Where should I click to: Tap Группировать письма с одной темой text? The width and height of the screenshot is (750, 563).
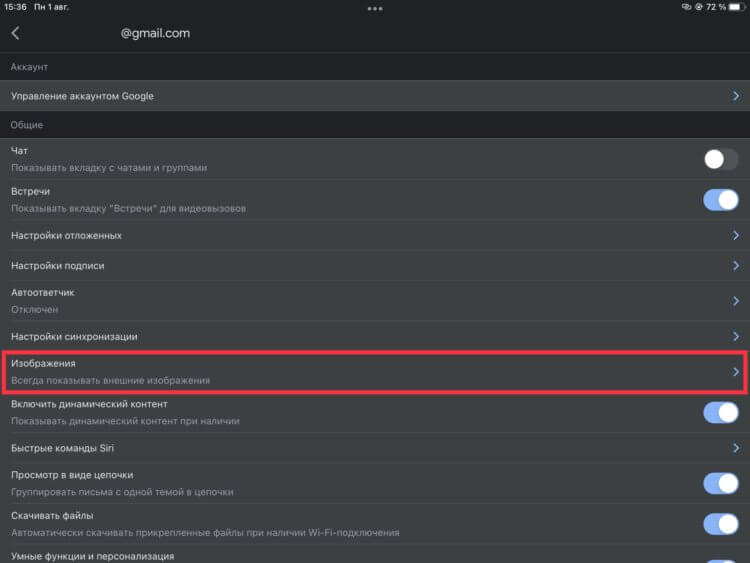click(x=122, y=492)
